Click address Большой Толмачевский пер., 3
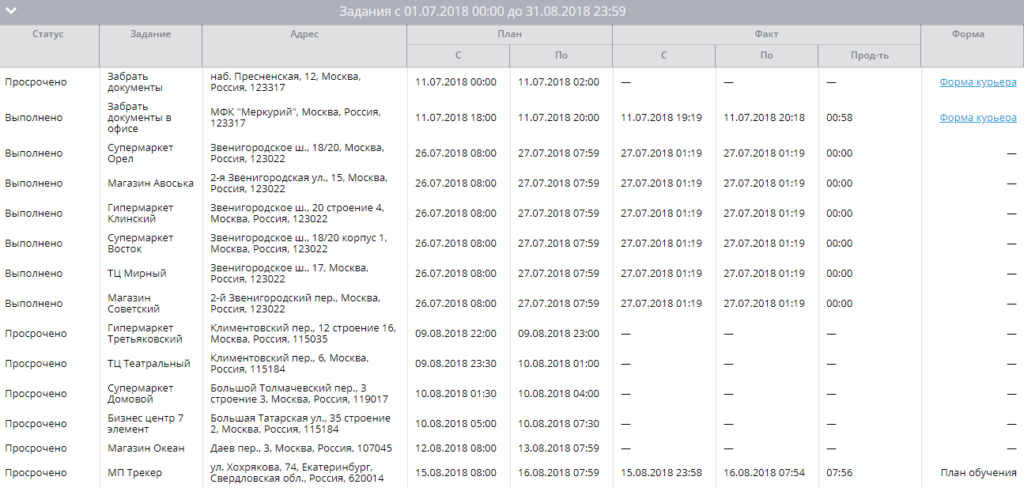The width and height of the screenshot is (1024, 488). [299, 394]
